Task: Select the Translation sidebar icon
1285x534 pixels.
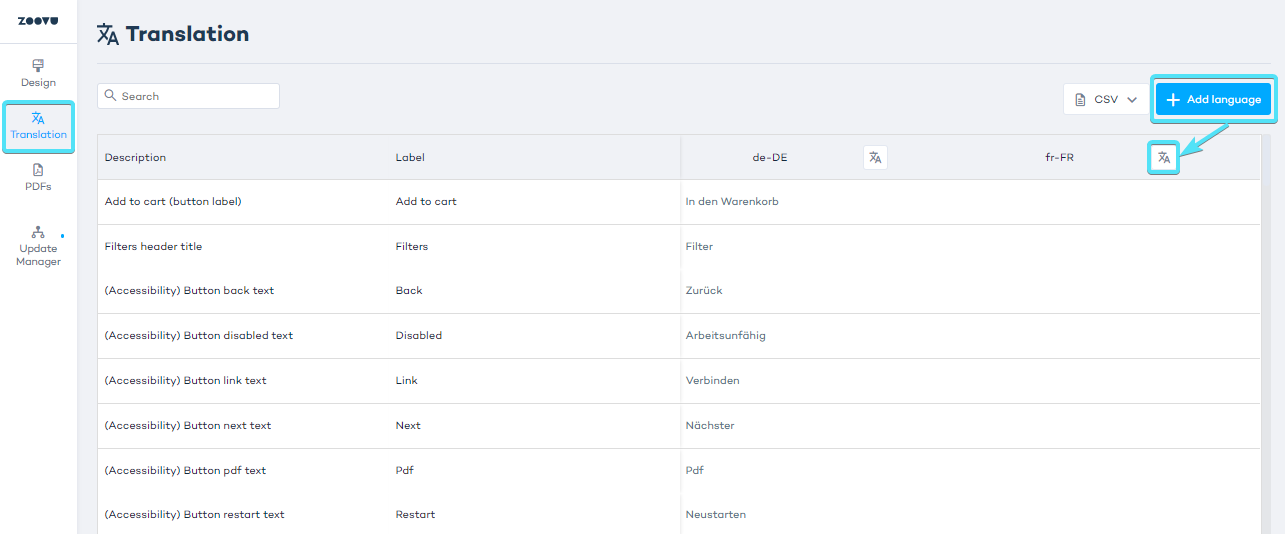Action: [x=38, y=118]
